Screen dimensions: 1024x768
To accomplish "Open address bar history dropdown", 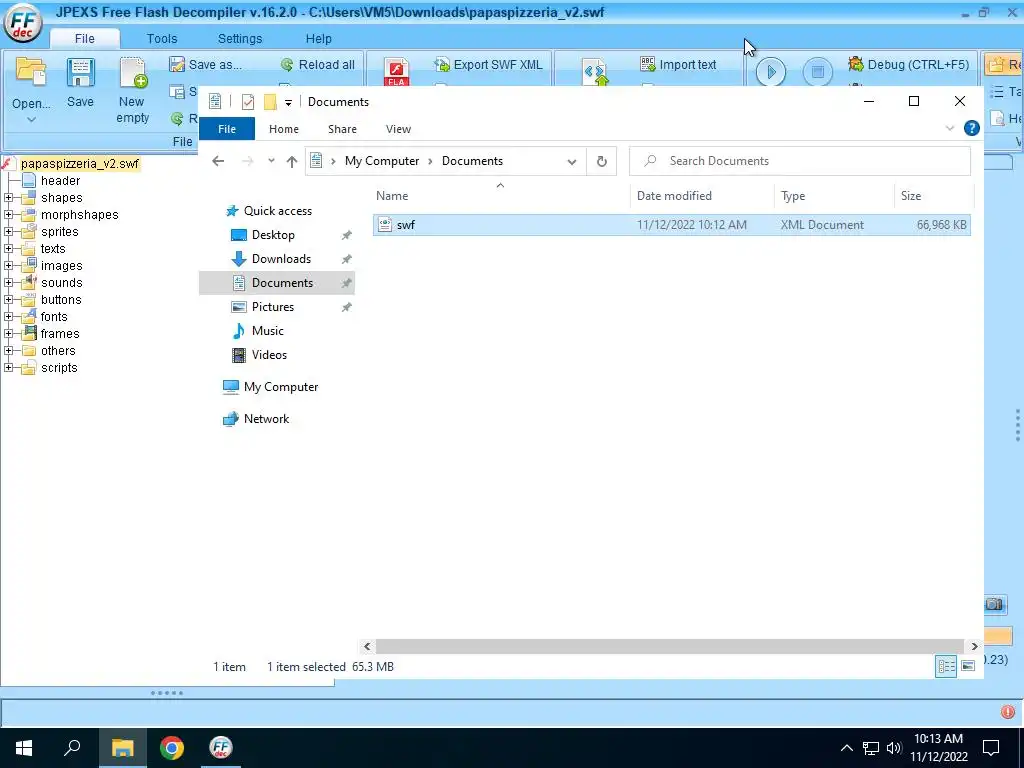I will 571,161.
